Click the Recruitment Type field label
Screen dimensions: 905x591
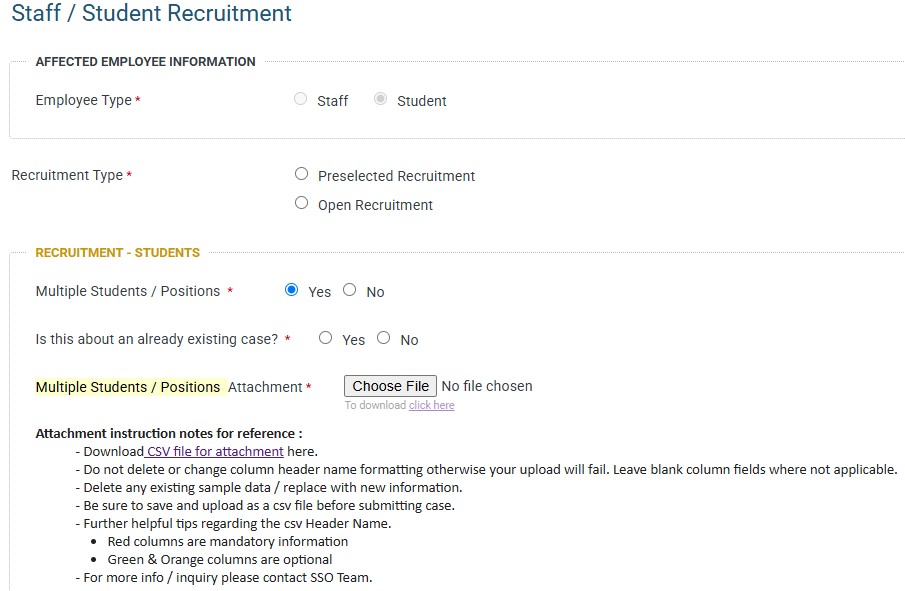coord(67,176)
